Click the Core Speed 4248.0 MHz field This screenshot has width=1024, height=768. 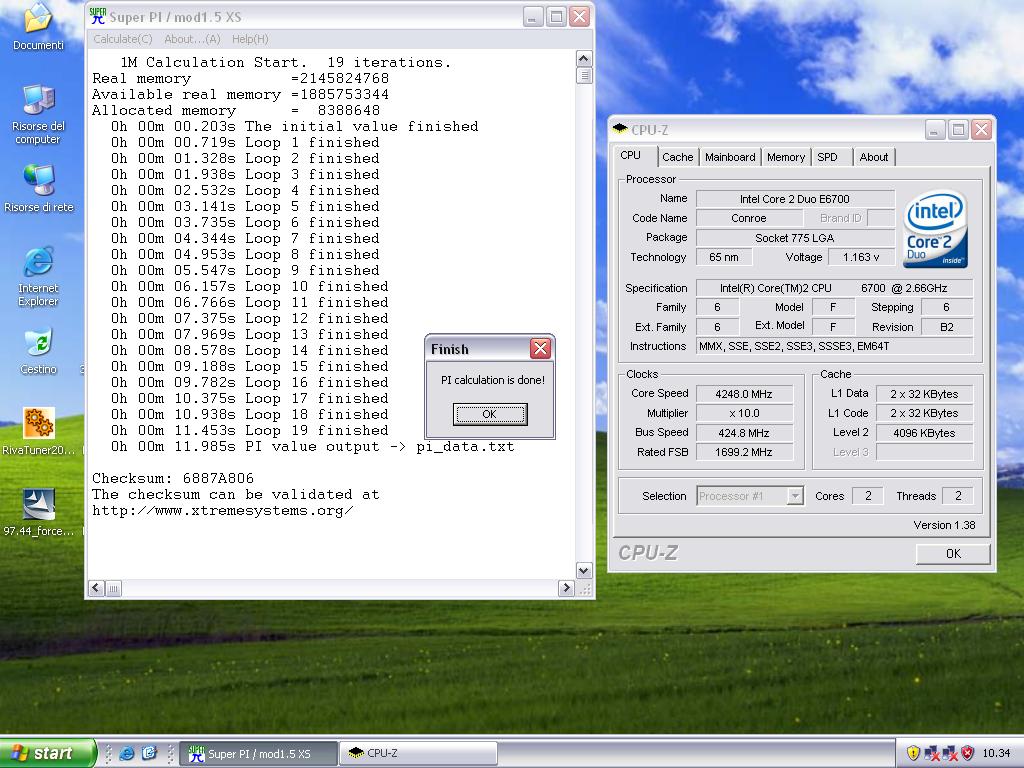coord(744,394)
